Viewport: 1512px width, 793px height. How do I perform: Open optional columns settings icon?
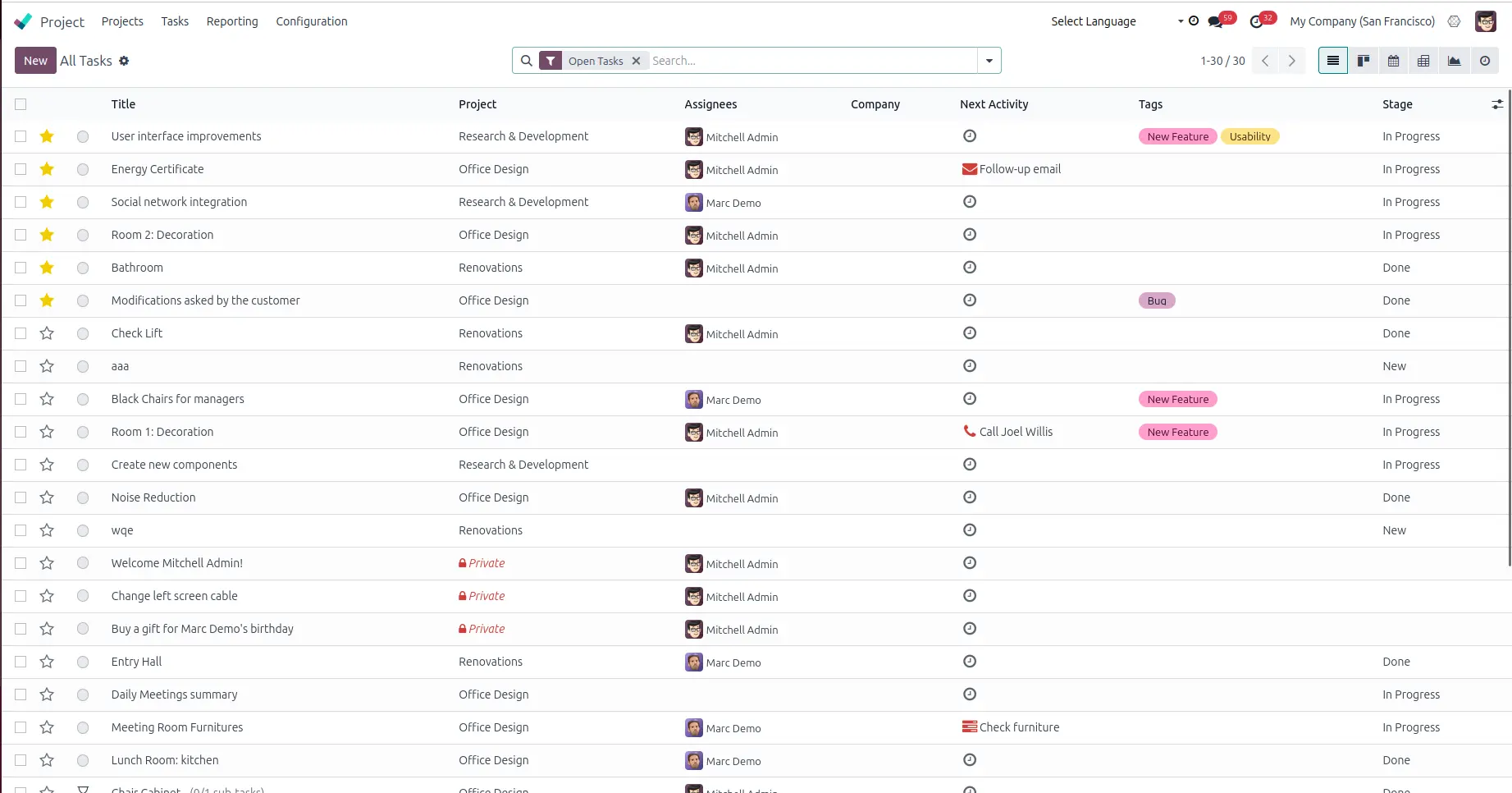[1496, 104]
